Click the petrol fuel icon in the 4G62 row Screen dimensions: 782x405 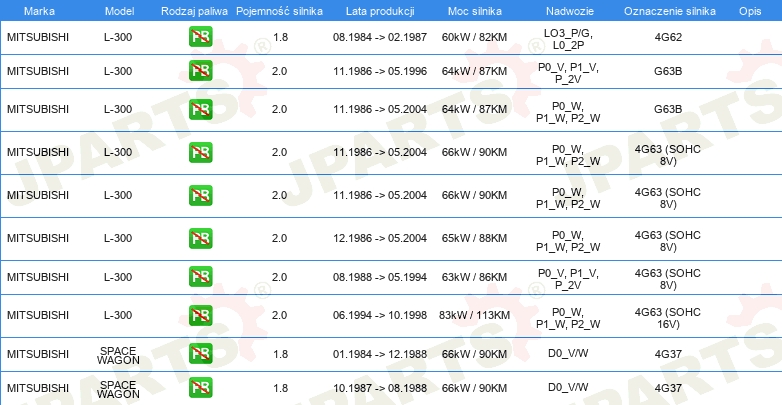point(200,37)
